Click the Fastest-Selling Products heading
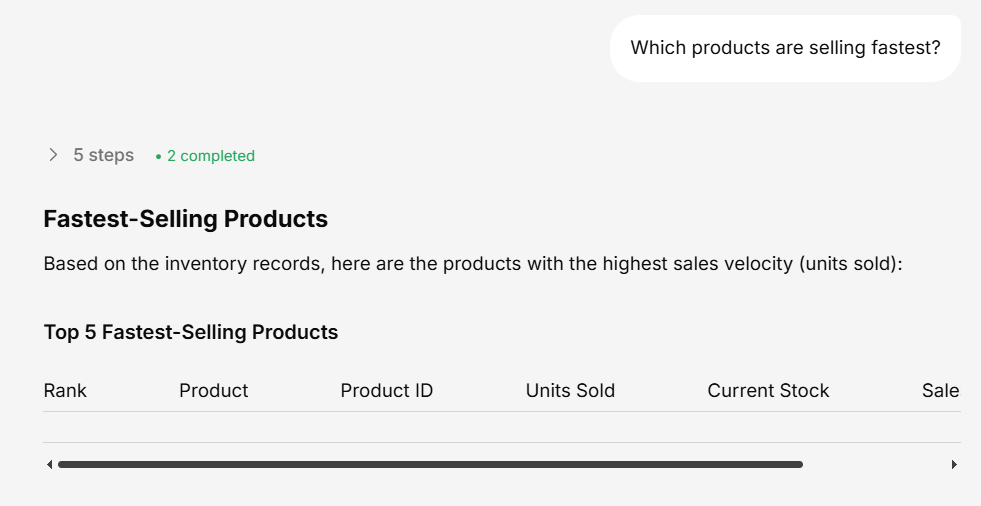981x506 pixels. click(186, 218)
